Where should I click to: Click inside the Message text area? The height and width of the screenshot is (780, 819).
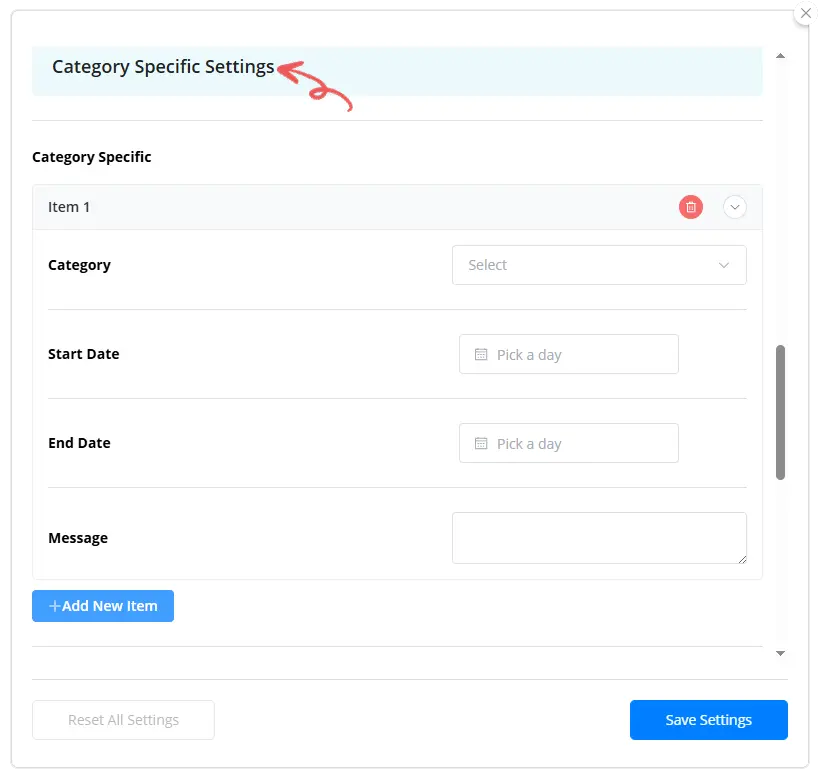(x=598, y=537)
